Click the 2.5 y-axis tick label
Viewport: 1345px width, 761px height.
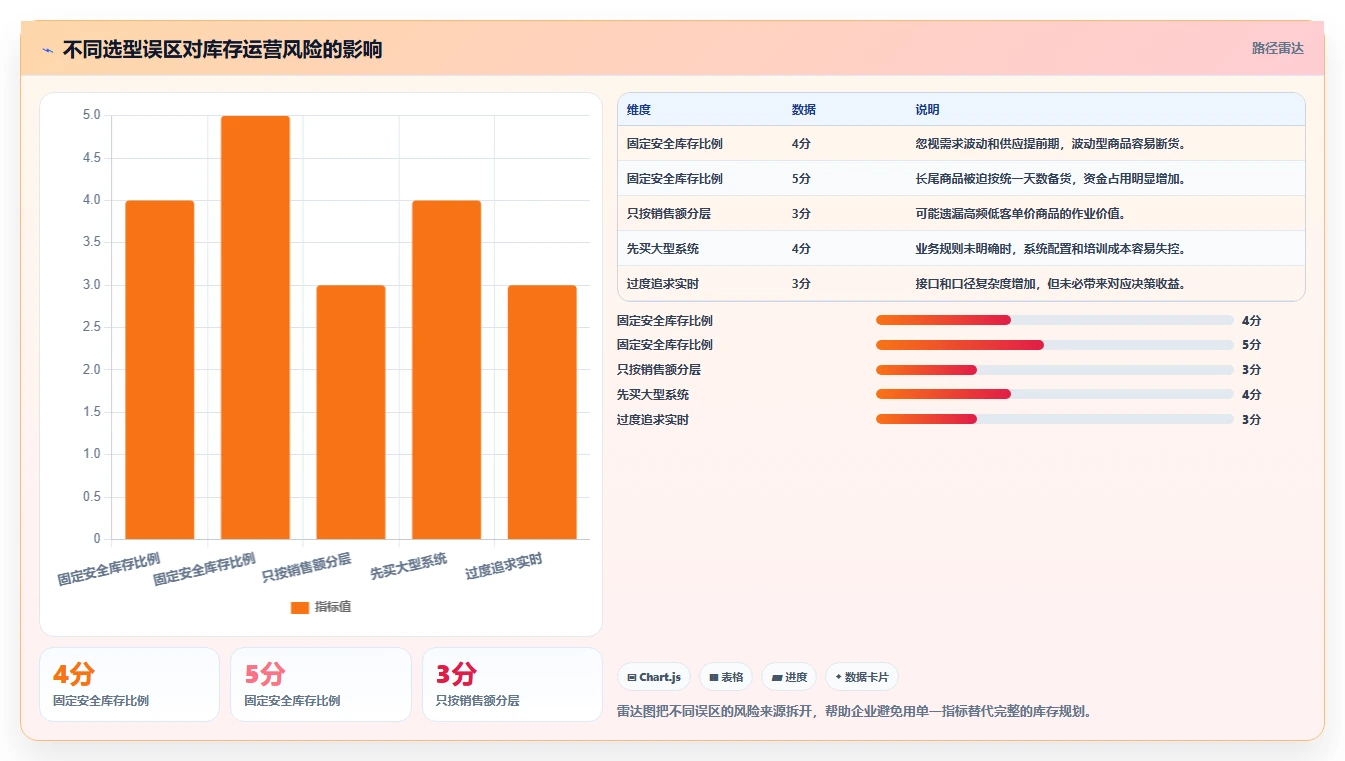[x=91, y=327]
